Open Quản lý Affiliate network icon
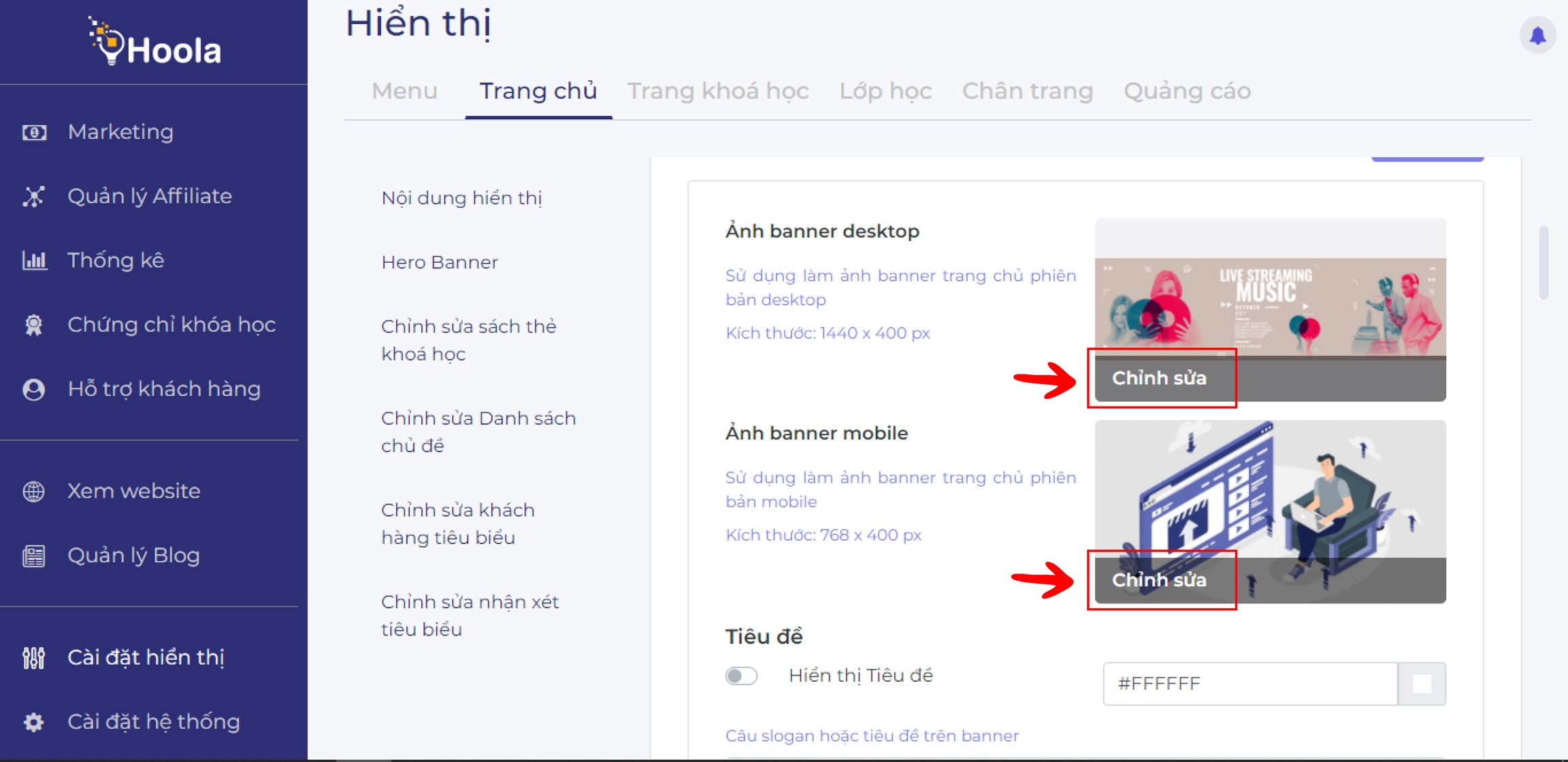The image size is (1568, 762). click(x=34, y=197)
